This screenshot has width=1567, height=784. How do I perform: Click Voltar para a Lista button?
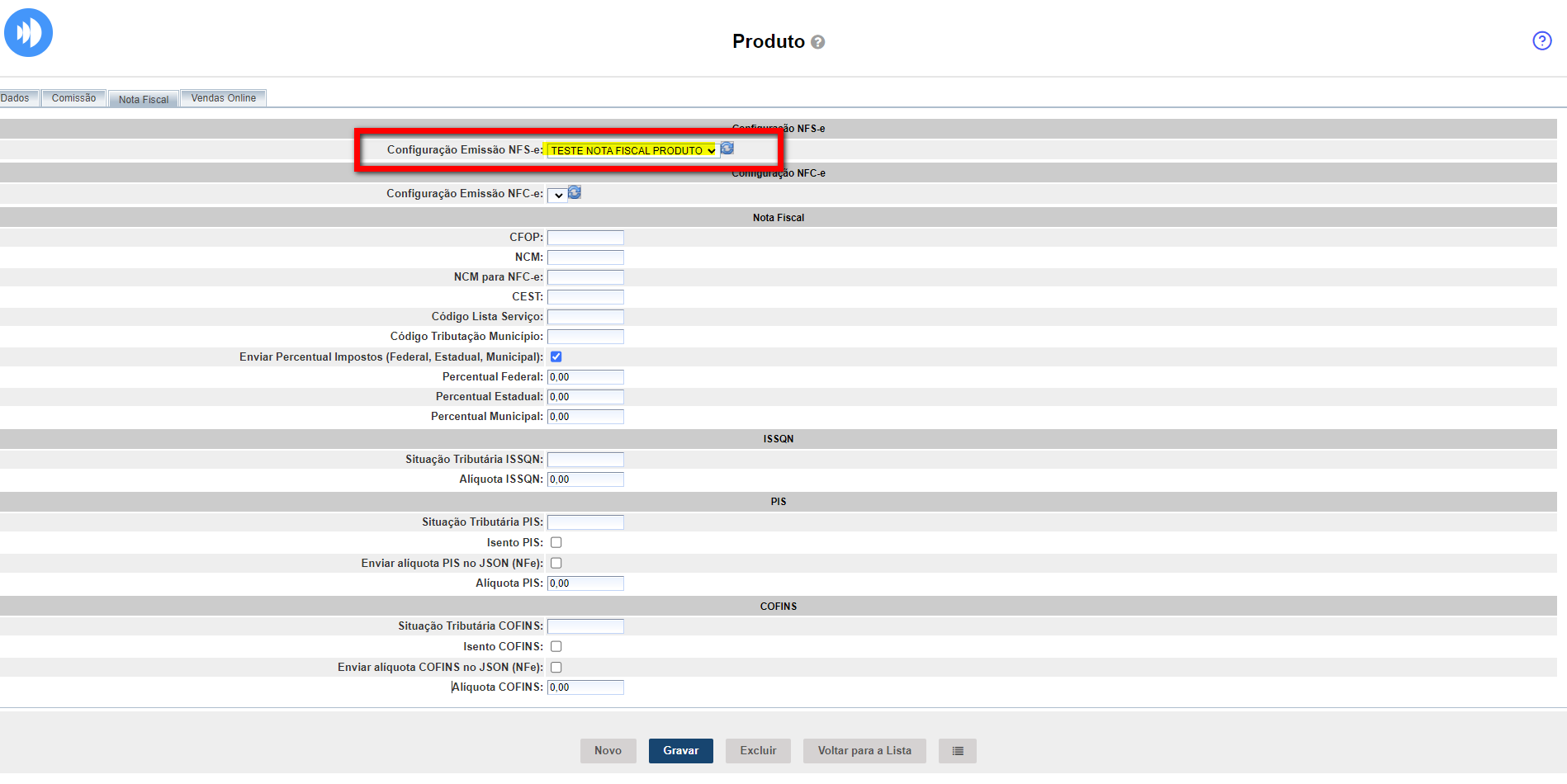pyautogui.click(x=864, y=751)
